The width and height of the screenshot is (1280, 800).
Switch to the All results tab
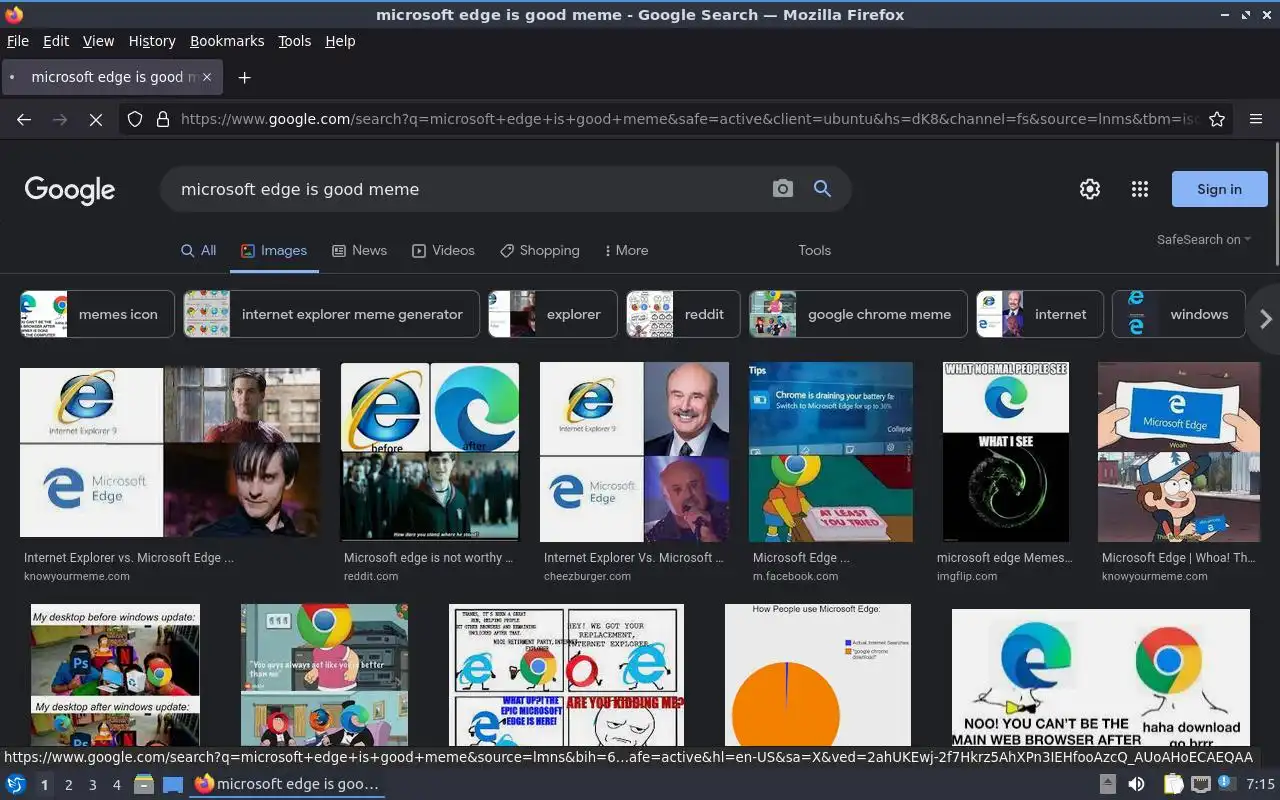198,250
